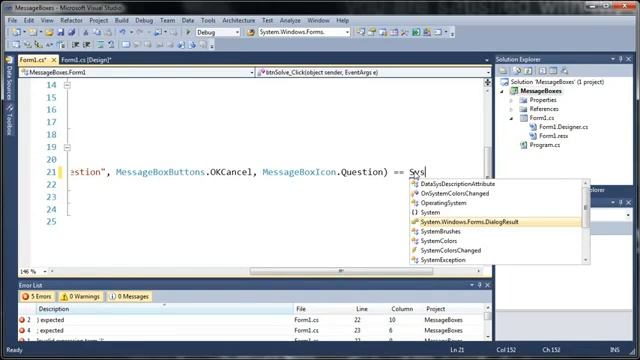The height and width of the screenshot is (360, 640).
Task: Click View Code icon in Solution Explorer
Action: tap(542, 71)
